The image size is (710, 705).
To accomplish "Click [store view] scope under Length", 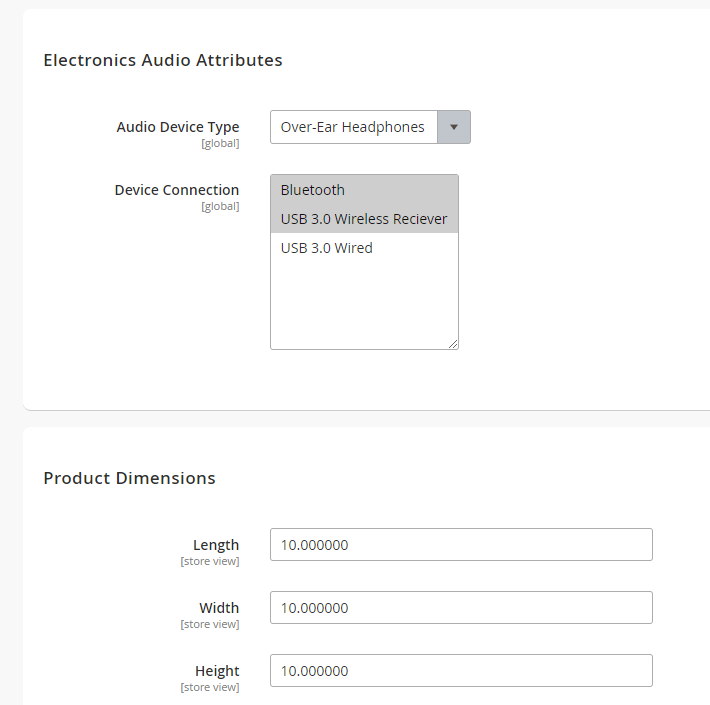I will 210,561.
